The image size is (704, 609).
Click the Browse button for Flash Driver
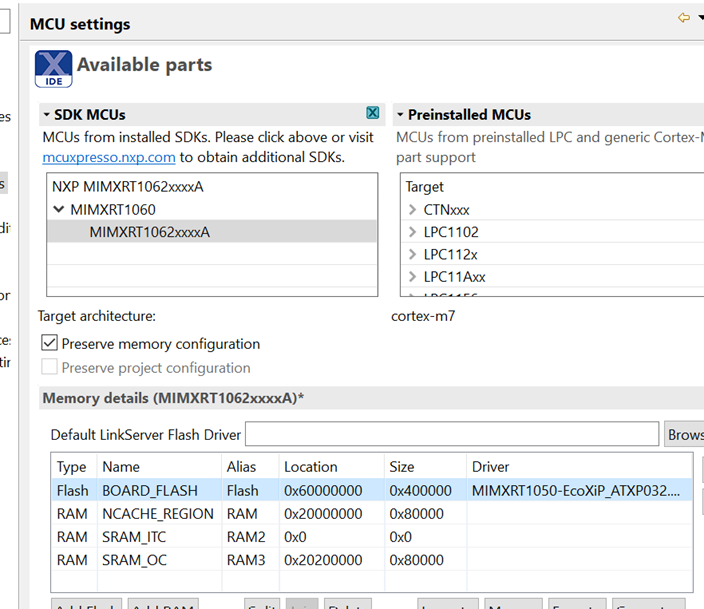[685, 434]
